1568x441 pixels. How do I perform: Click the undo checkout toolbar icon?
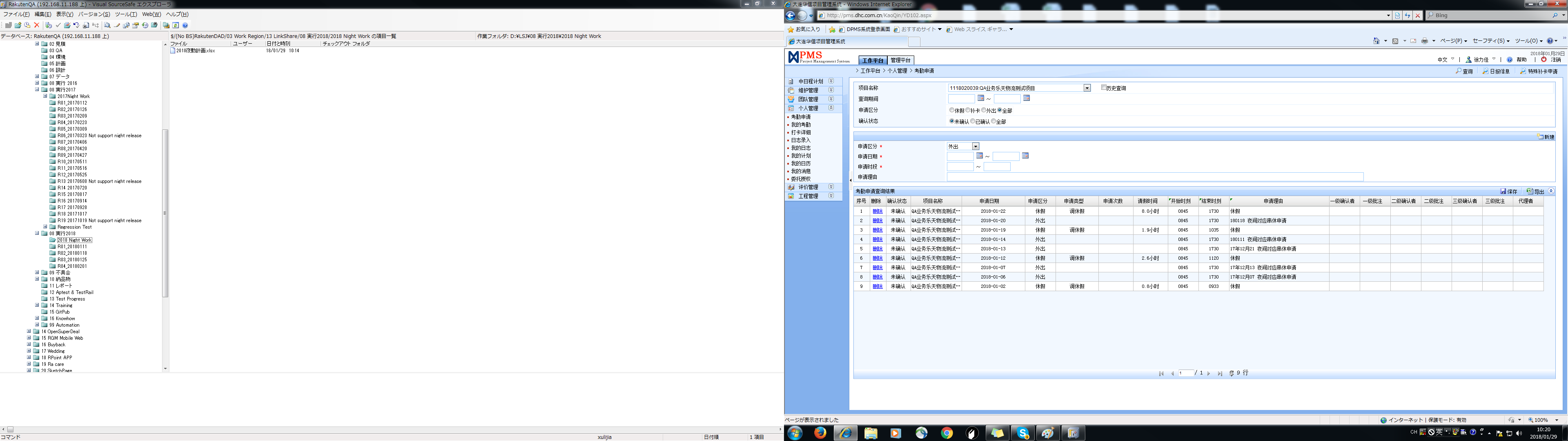[x=76, y=26]
